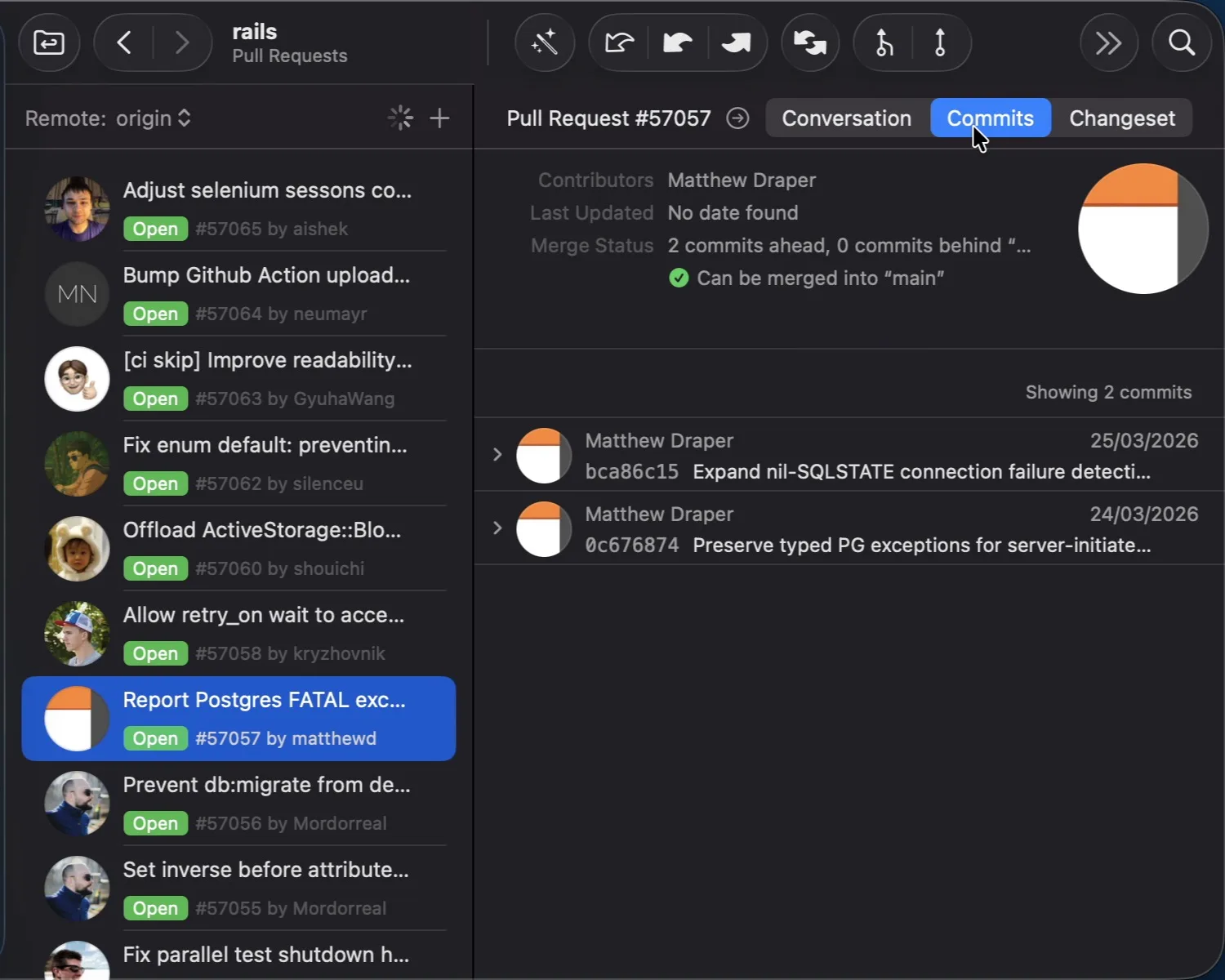Viewport: 1225px width, 980px height.
Task: Expand commit 0c676874 row
Action: tap(497, 528)
